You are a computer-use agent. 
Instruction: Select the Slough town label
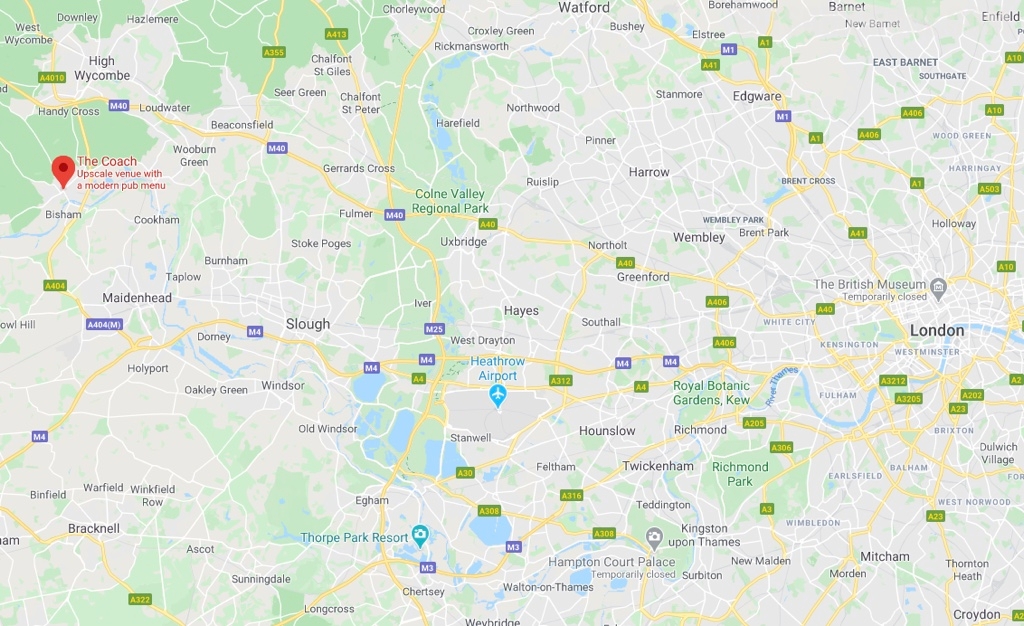tap(308, 324)
